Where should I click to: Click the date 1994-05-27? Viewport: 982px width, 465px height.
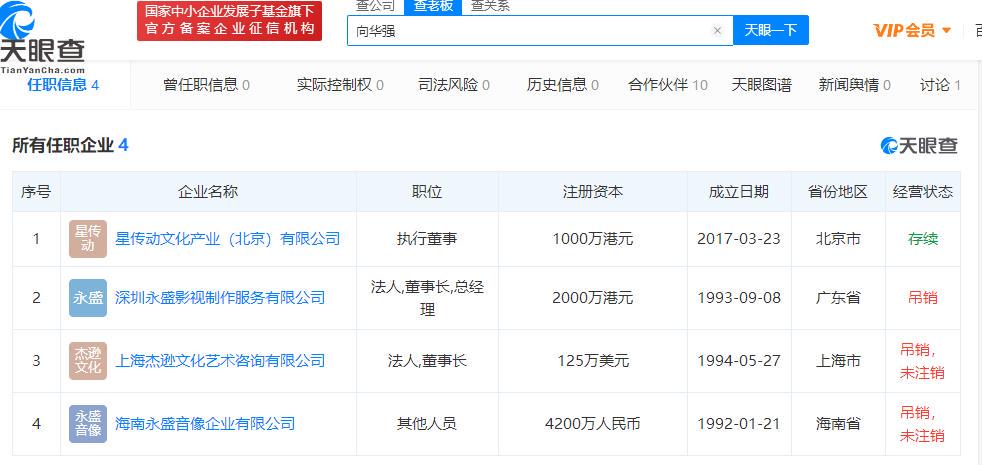coord(739,361)
